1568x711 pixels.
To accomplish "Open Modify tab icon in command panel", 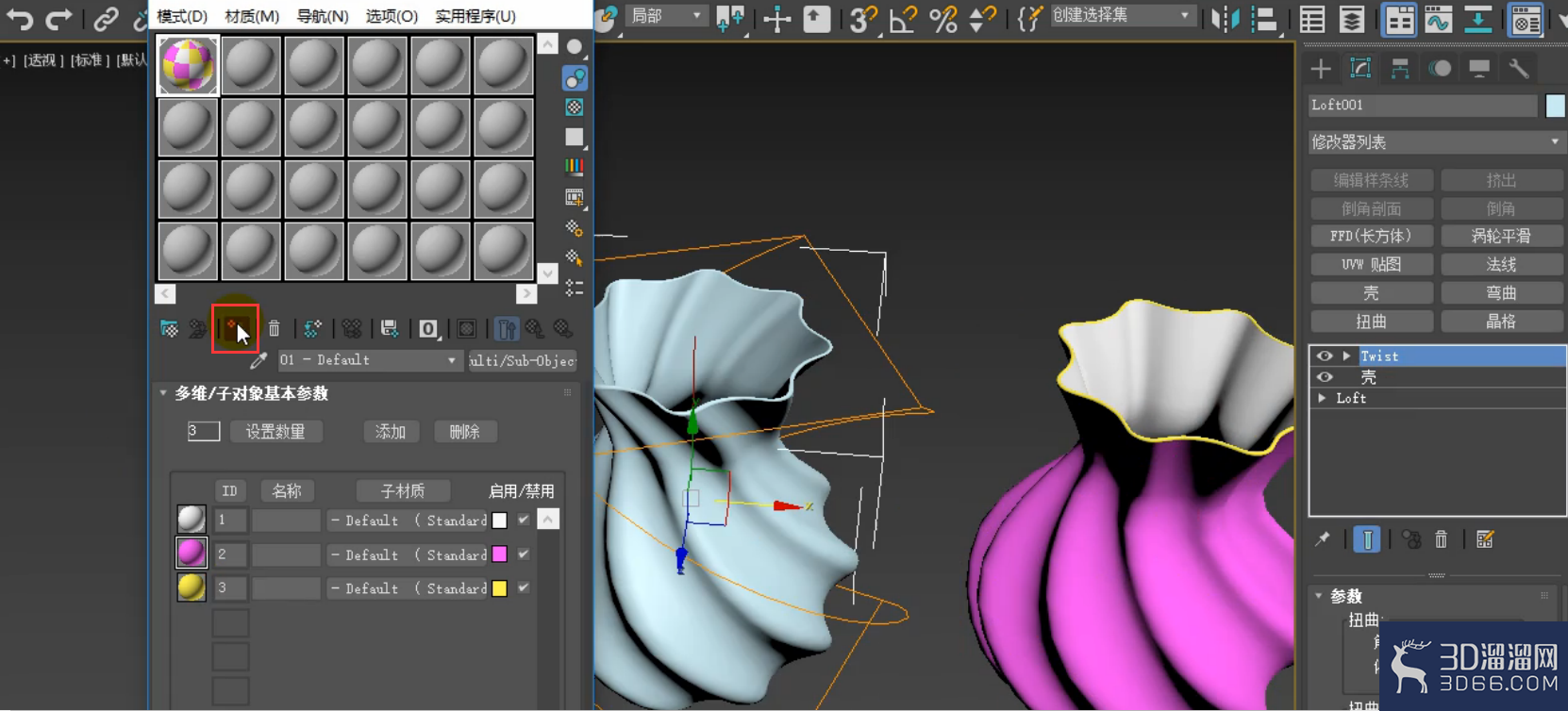I will coord(1360,68).
